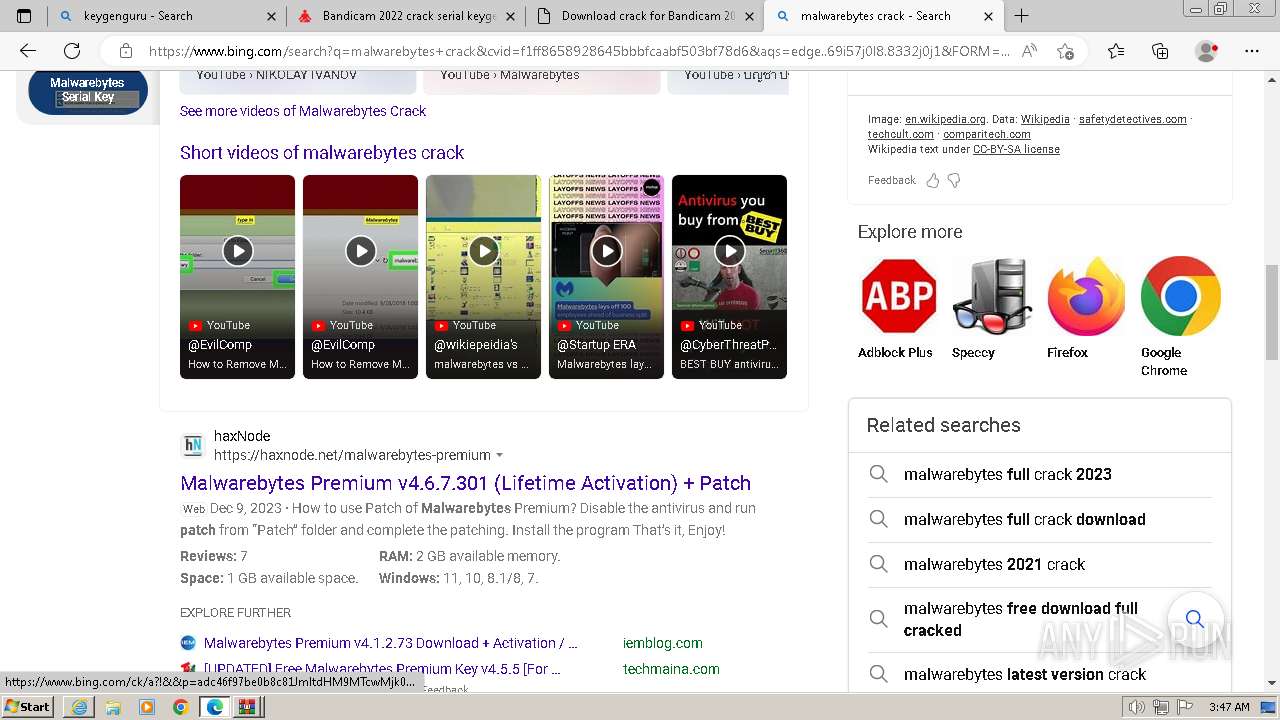
Task: Search malwarebytes latest version crack
Action: tap(1025, 674)
